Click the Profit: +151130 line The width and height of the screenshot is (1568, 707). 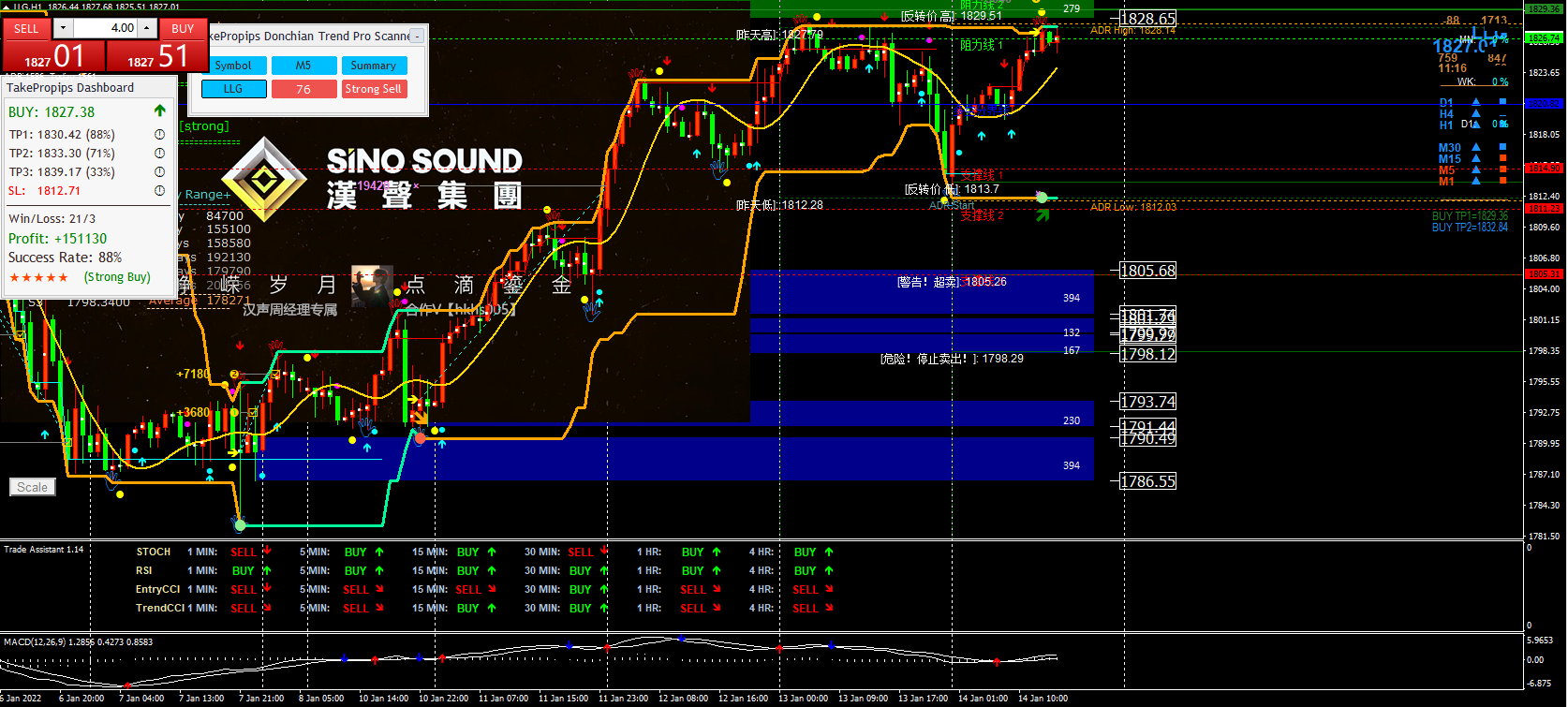point(57,239)
